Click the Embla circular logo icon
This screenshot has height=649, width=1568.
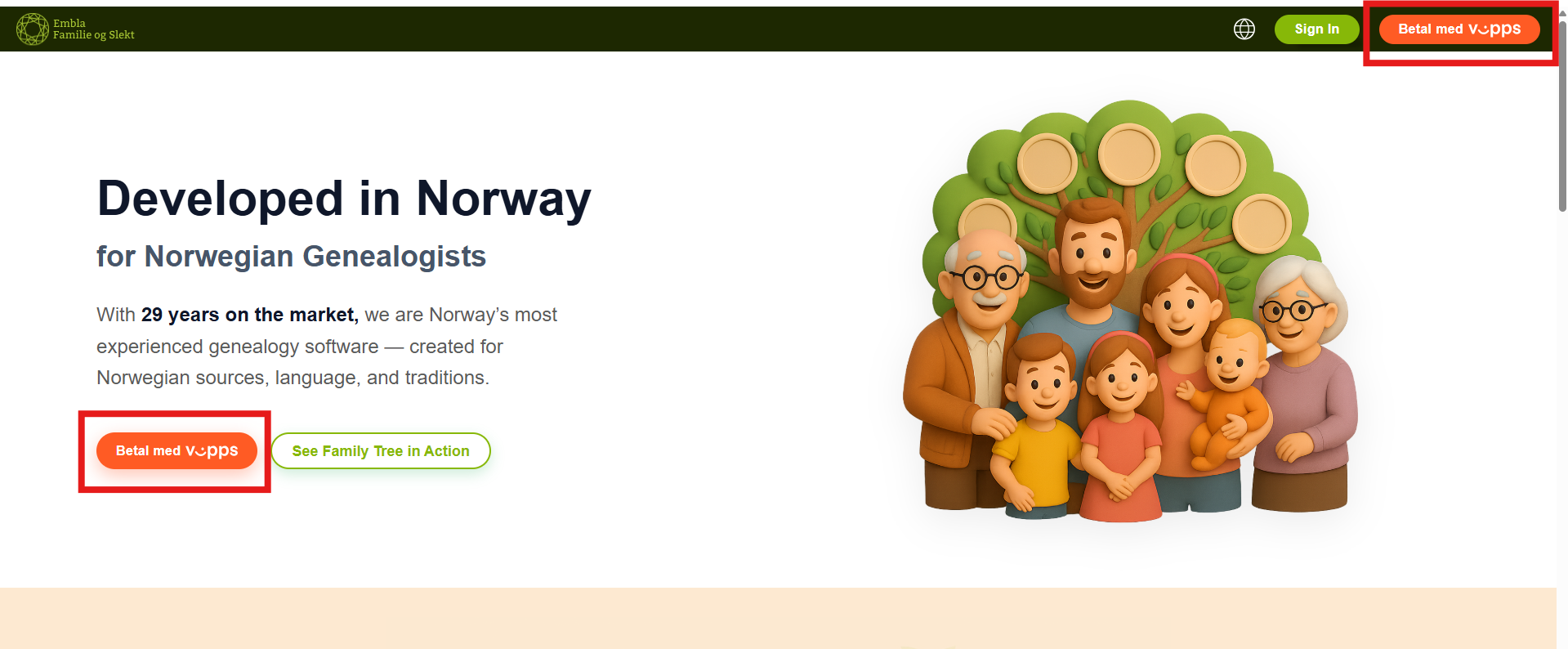[33, 29]
